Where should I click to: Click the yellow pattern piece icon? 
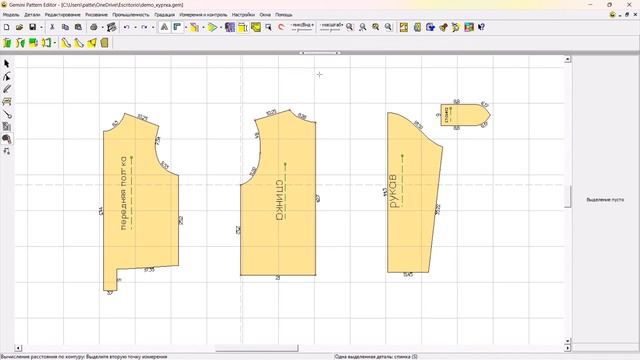pos(195,27)
